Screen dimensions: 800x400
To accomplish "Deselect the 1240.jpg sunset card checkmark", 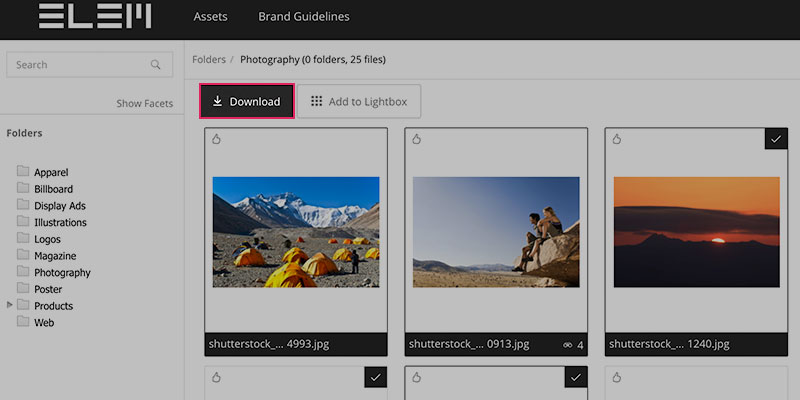I will (x=776, y=139).
